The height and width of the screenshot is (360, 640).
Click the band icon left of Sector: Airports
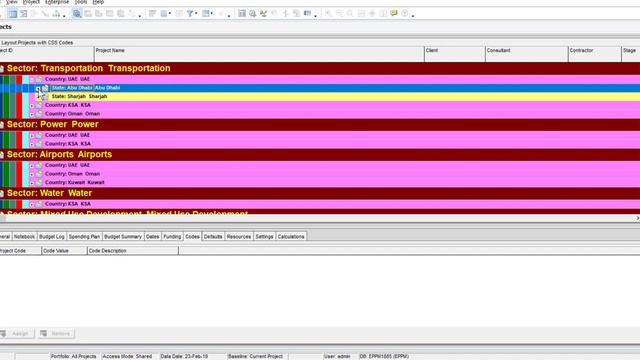tap(2, 155)
